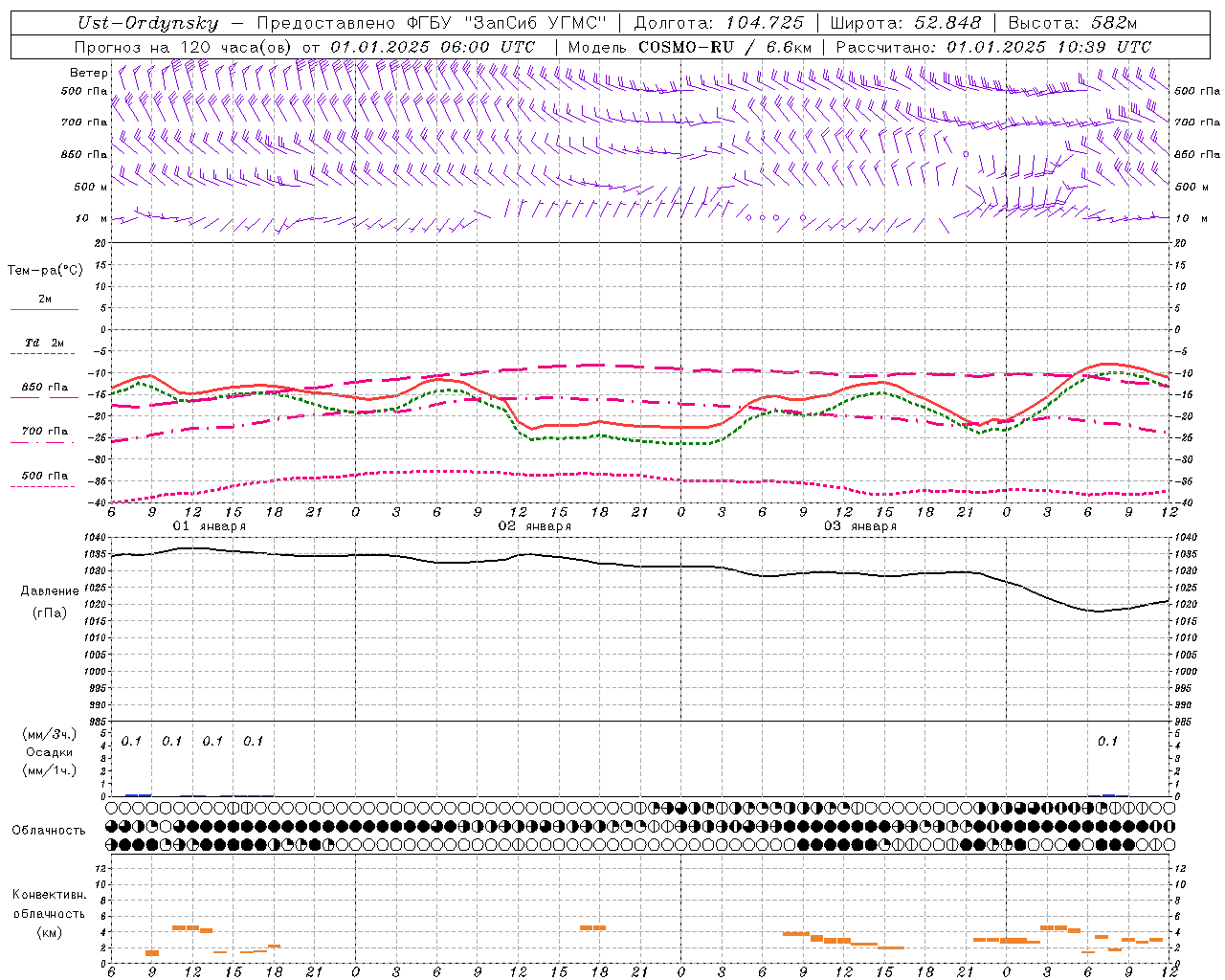This screenshot has height=980, width=1225.
Task: Click '850 гПа' temperature legend entry
Action: (45, 388)
